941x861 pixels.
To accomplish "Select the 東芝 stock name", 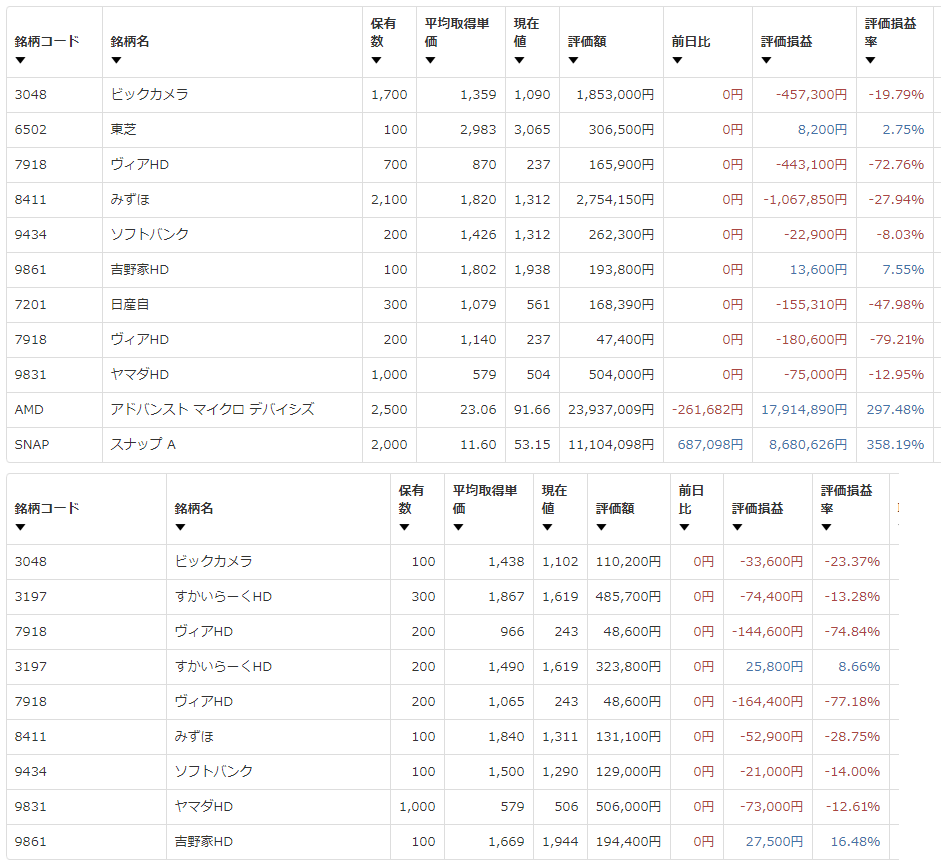I will (x=125, y=130).
